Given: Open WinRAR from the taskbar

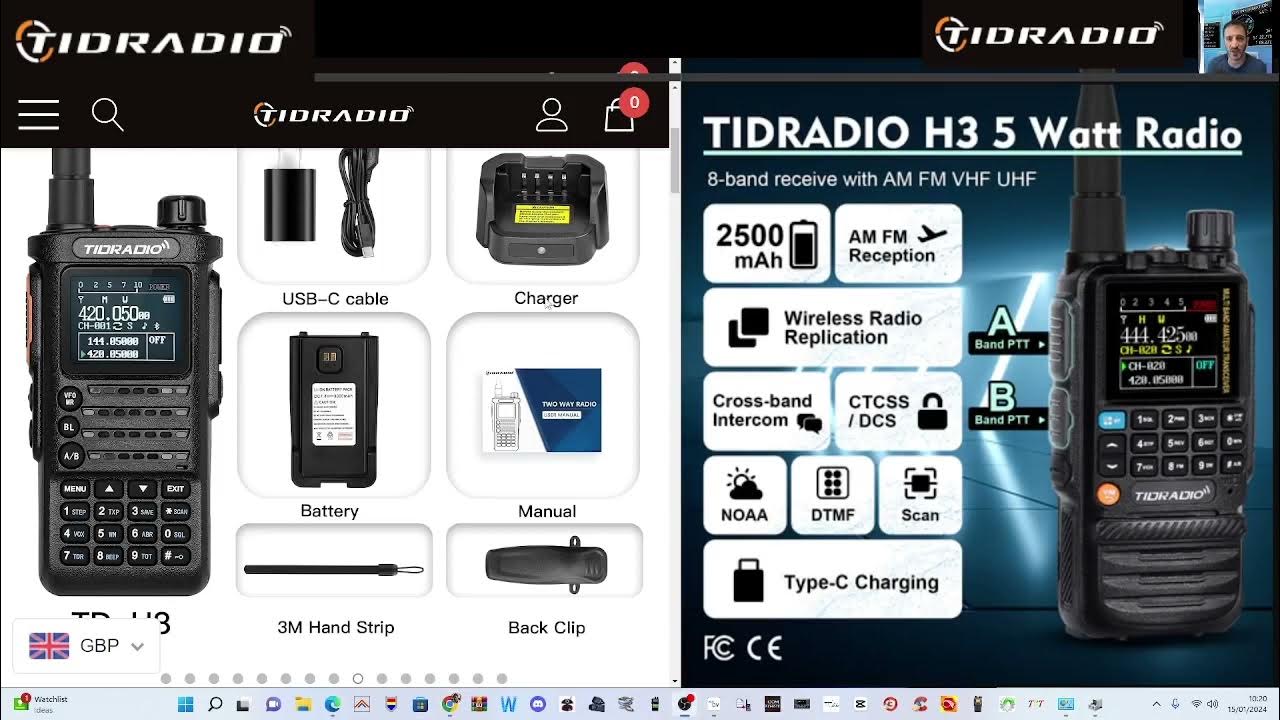Looking at the screenshot, I should coord(479,704).
